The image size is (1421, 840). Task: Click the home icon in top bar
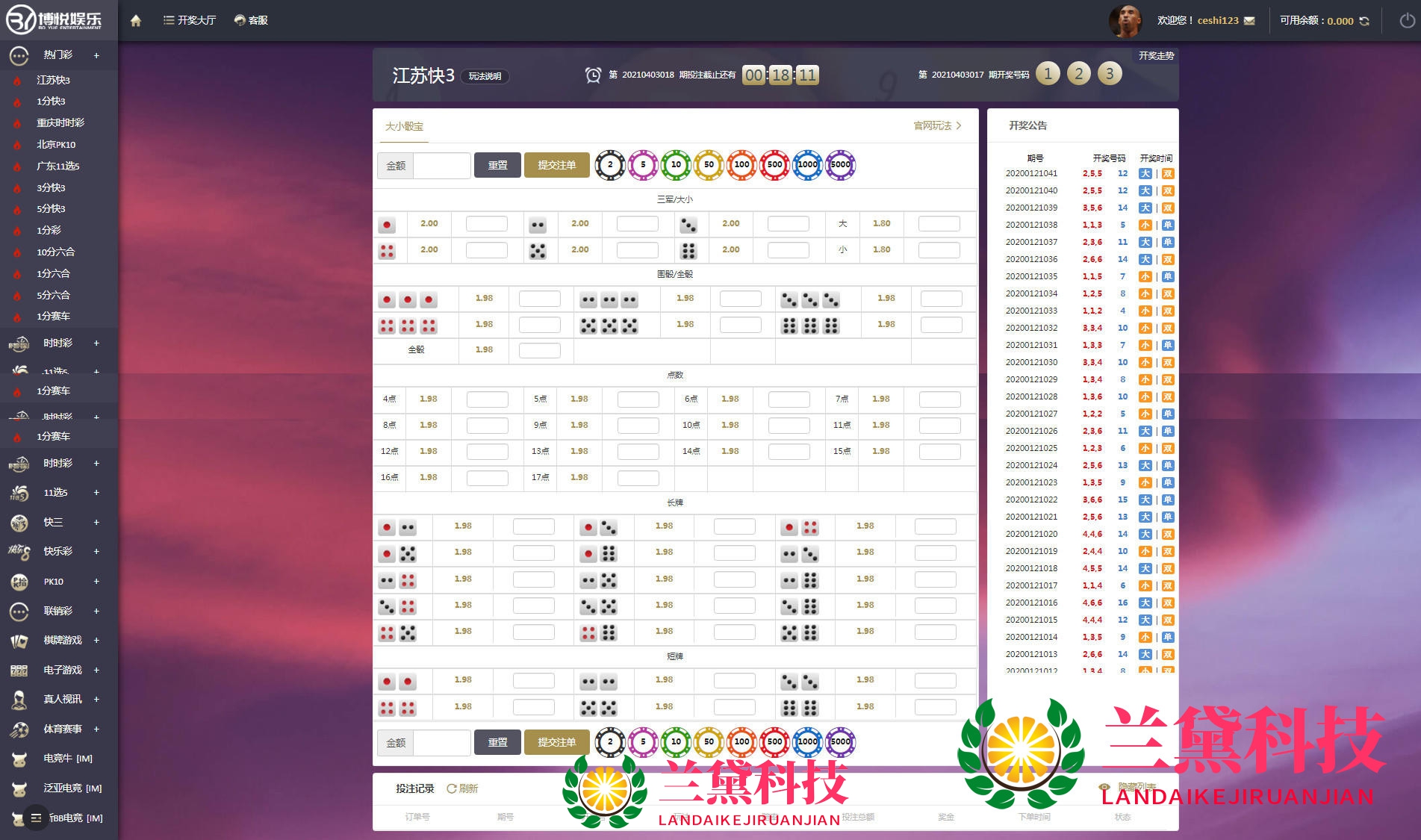click(x=135, y=21)
